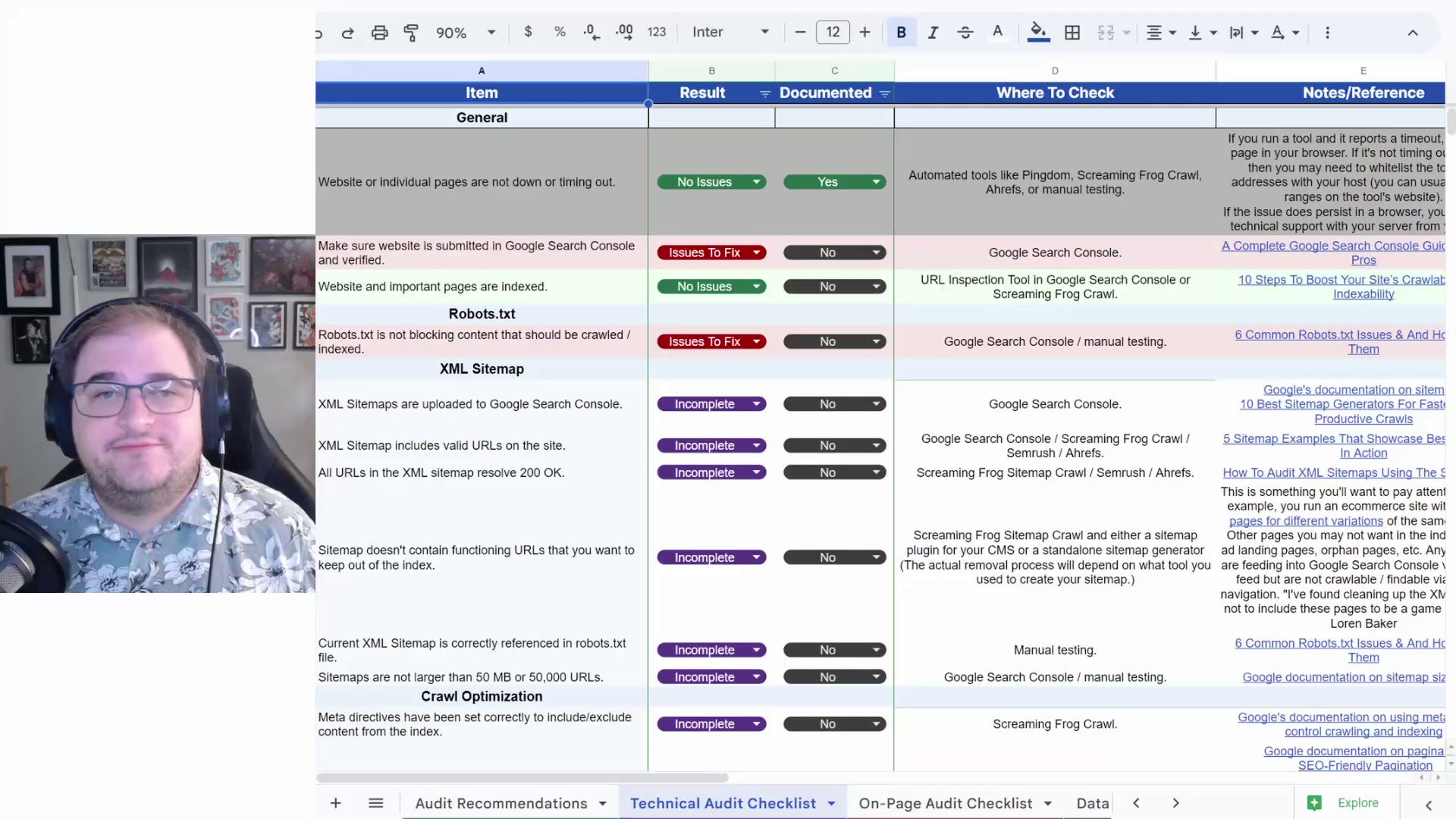The width and height of the screenshot is (1456, 819).
Task: Switch to Audit Recommendations sheet tab
Action: (x=501, y=803)
